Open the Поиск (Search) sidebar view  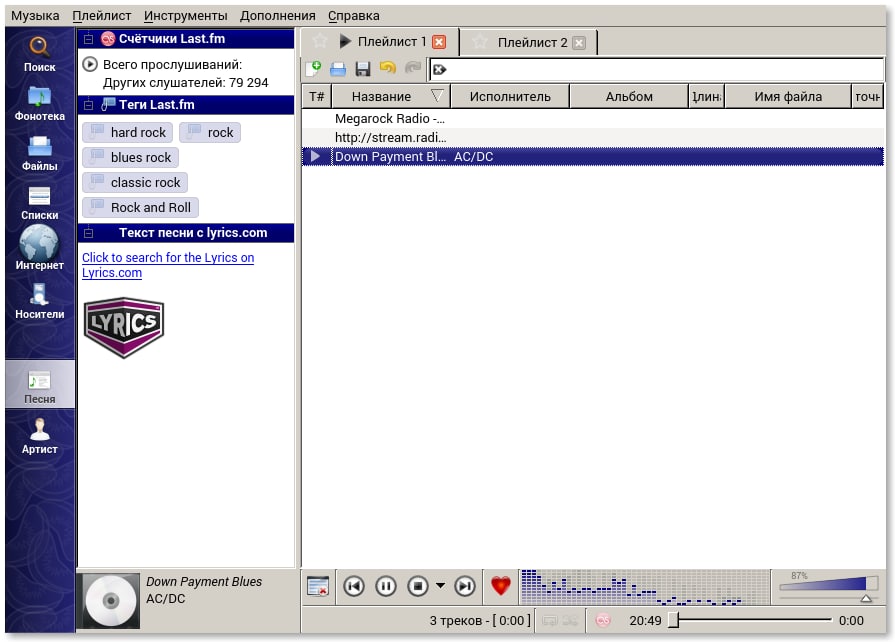pos(39,54)
